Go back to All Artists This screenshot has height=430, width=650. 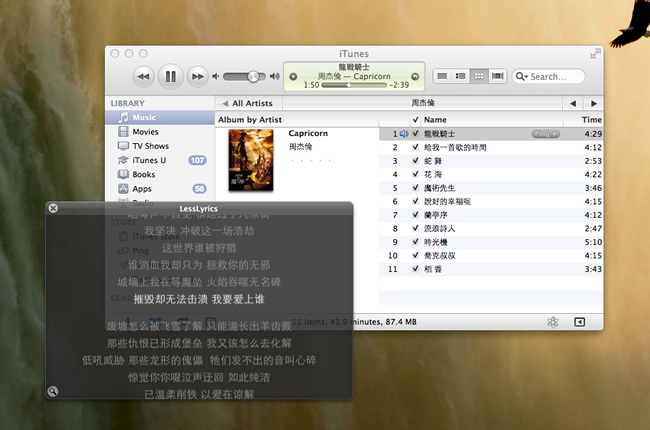[x=247, y=103]
